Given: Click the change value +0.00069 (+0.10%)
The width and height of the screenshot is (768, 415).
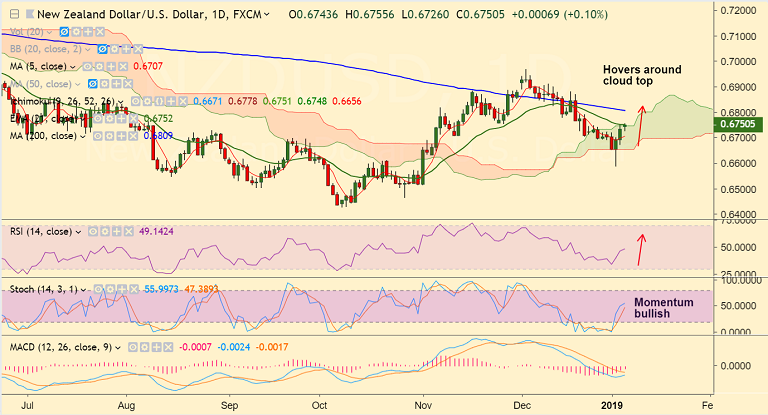Looking at the screenshot, I should (560, 14).
